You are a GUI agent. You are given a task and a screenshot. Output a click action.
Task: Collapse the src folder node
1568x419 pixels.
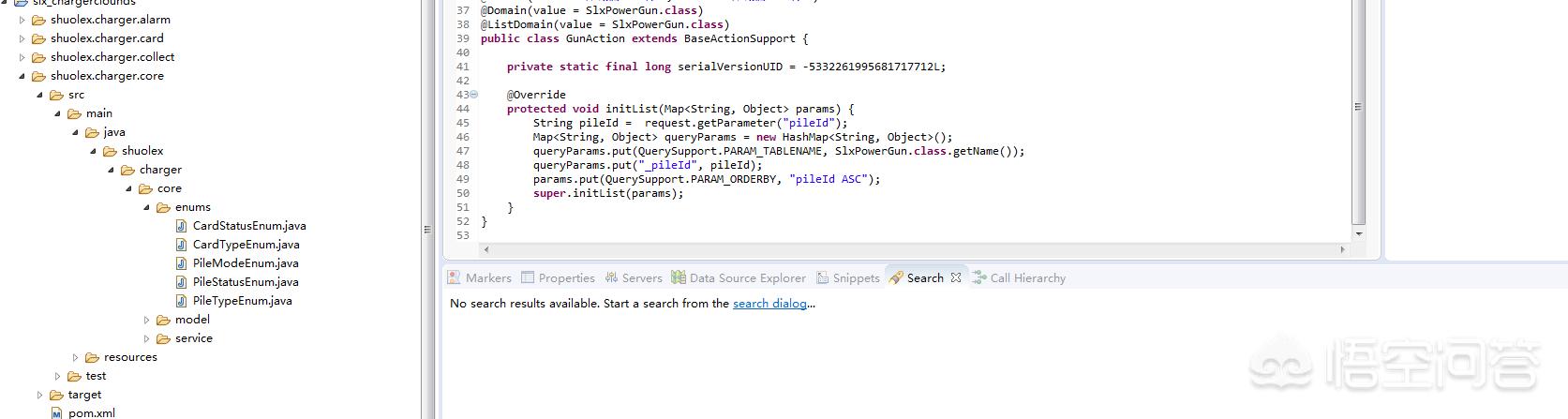pos(40,95)
